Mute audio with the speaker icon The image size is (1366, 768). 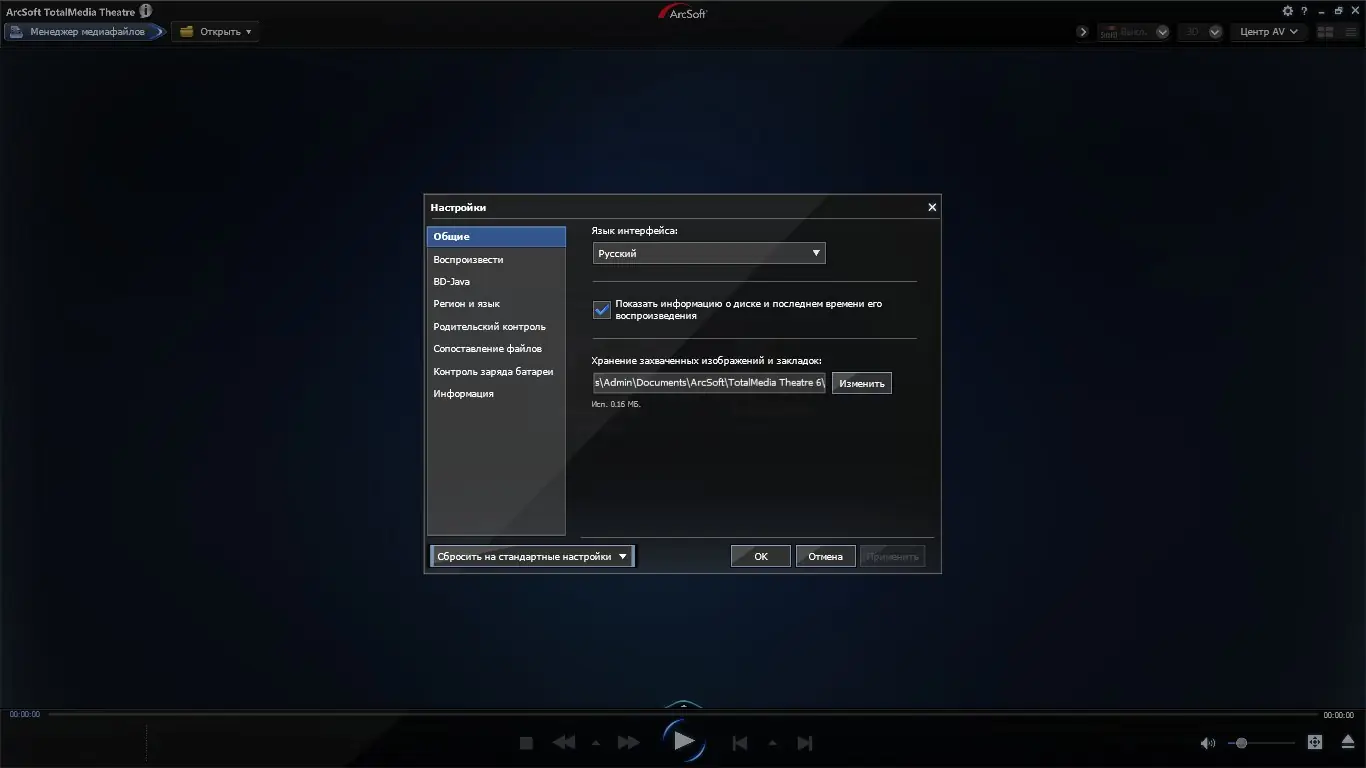[x=1208, y=743]
